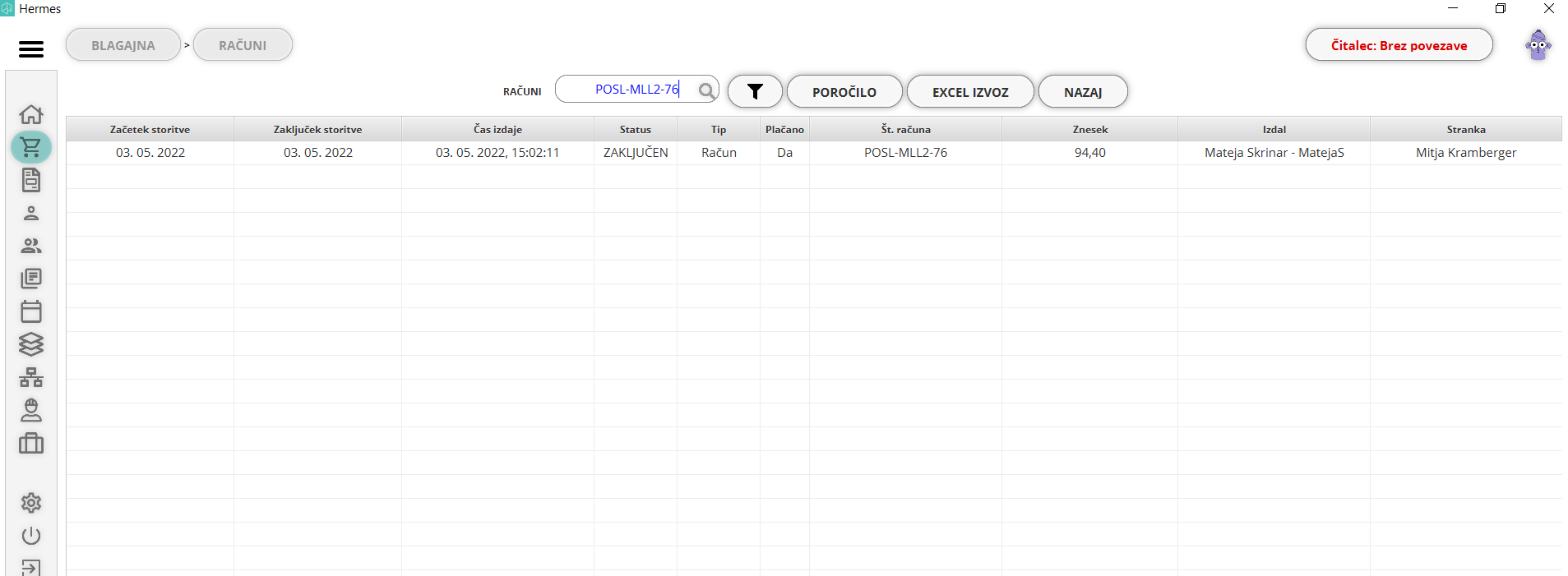
Task: Open the layers stack sidebar icon
Action: click(31, 344)
